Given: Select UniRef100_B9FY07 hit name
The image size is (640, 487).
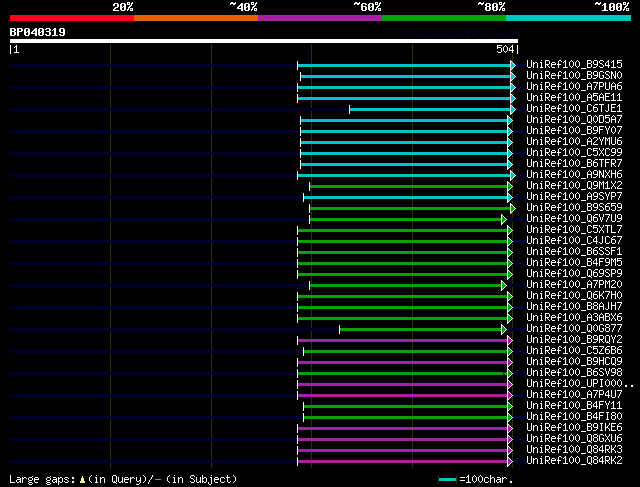Looking at the screenshot, I should [574, 130].
